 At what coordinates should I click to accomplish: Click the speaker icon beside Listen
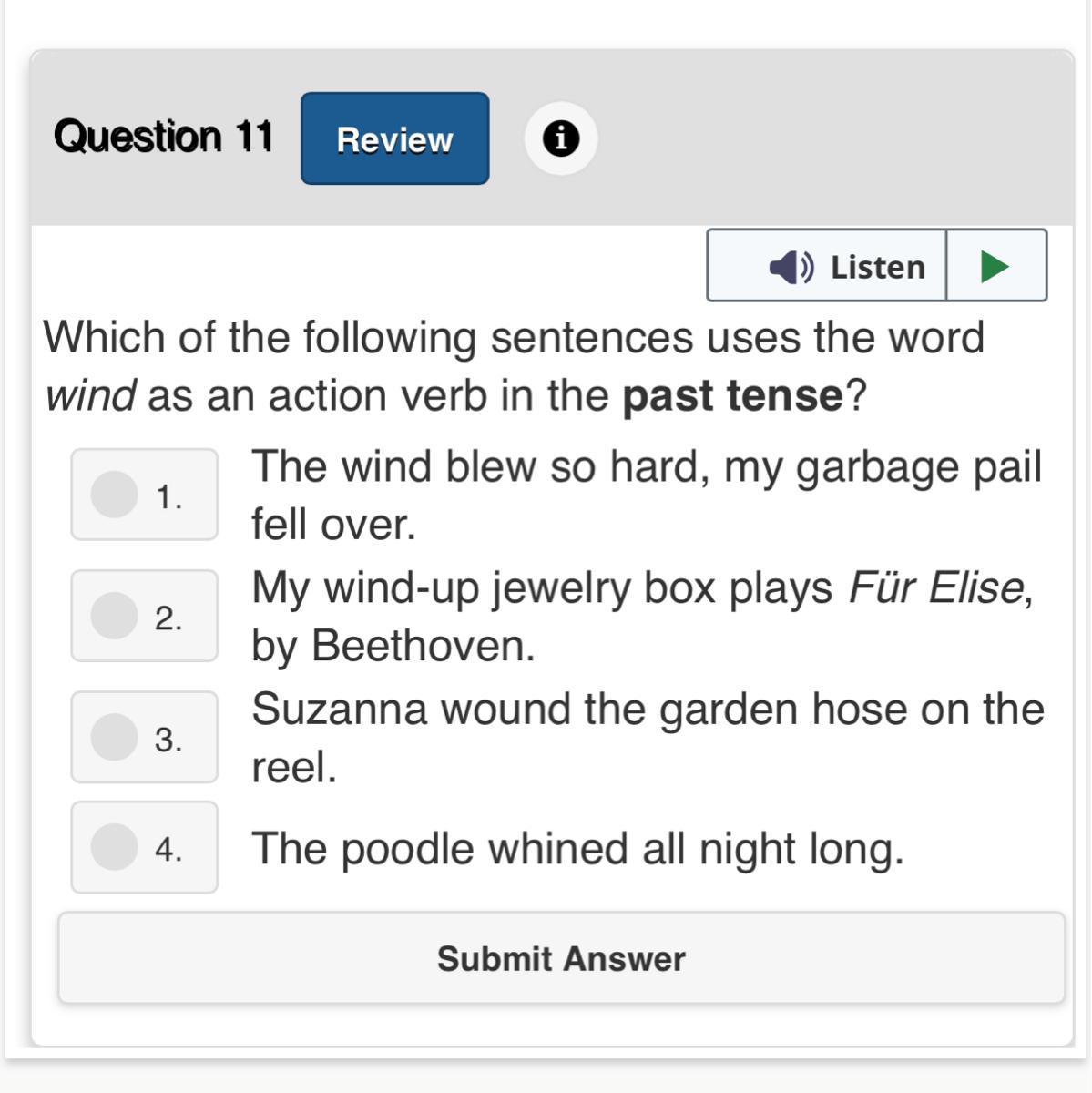point(791,266)
